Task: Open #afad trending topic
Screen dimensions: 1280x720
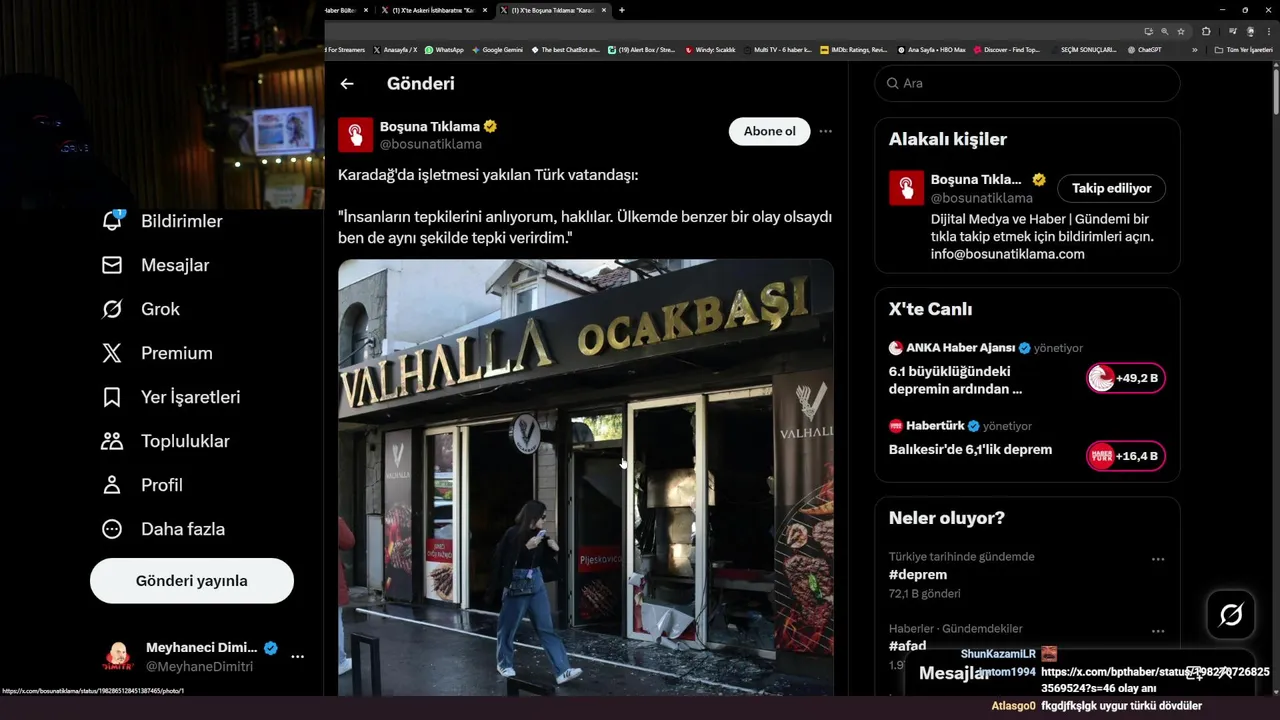Action: click(x=907, y=646)
